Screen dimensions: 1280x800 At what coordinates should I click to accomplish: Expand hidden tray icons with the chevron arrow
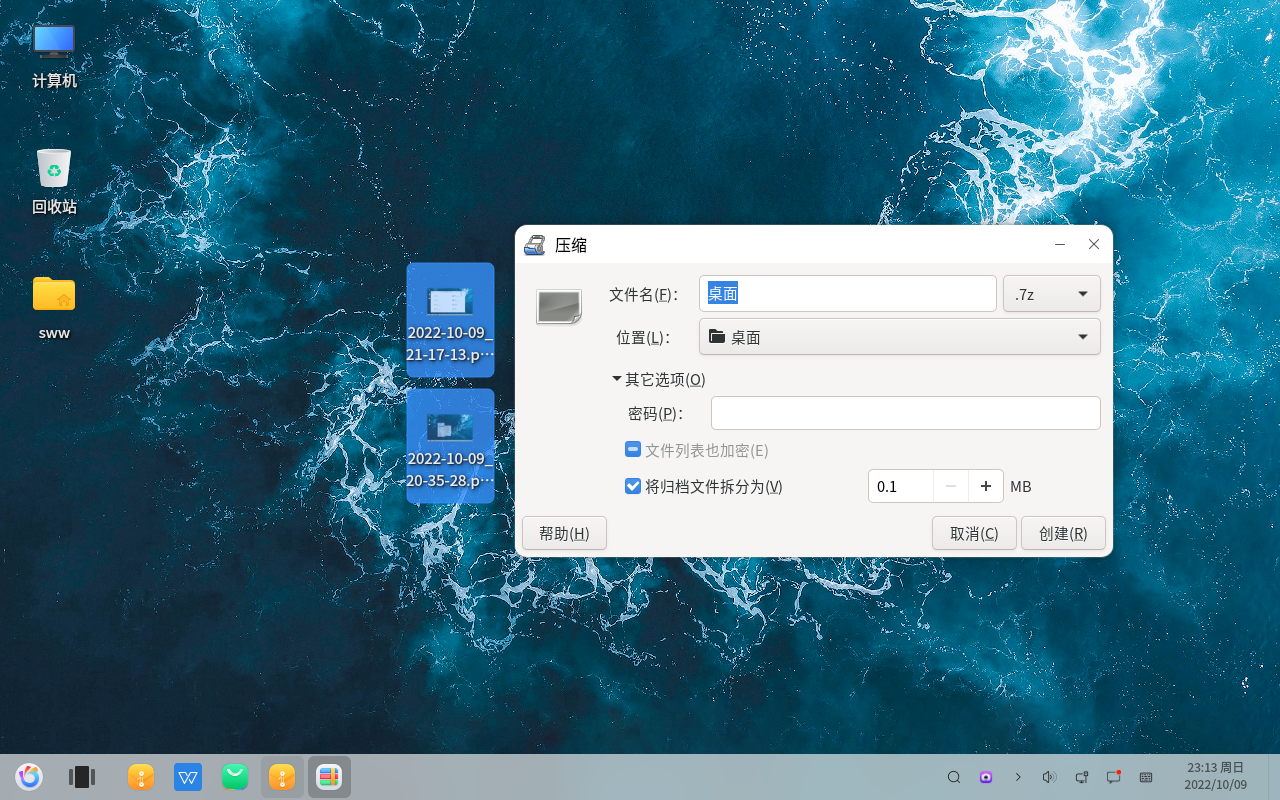1018,777
